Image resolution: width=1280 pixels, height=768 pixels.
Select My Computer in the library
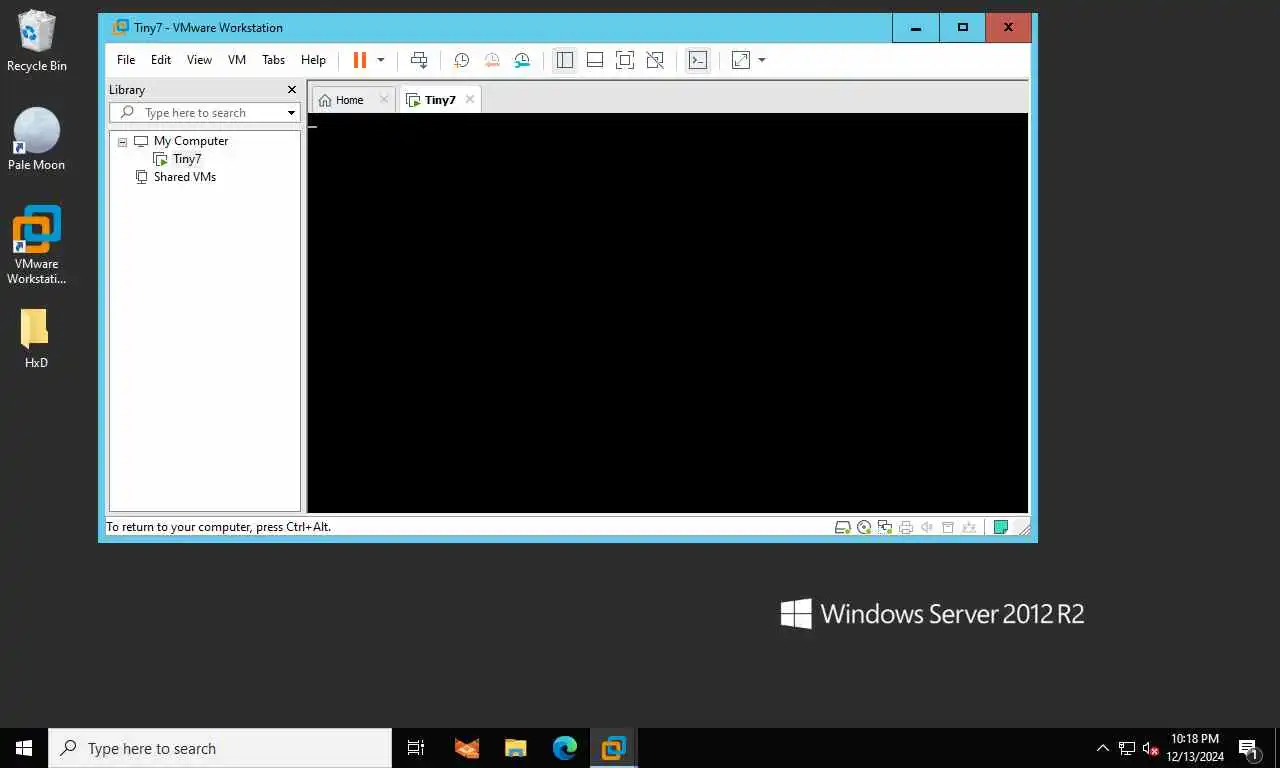click(191, 141)
